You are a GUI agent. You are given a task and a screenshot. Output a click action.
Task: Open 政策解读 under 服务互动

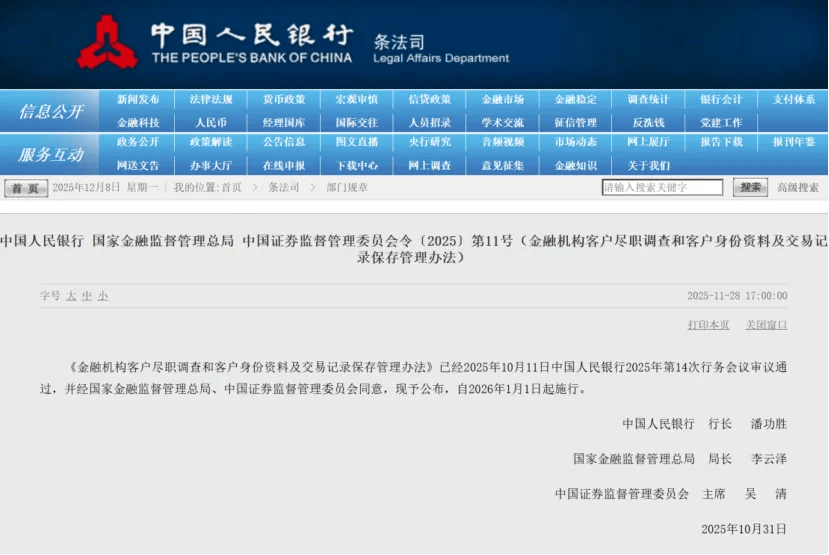coord(211,142)
